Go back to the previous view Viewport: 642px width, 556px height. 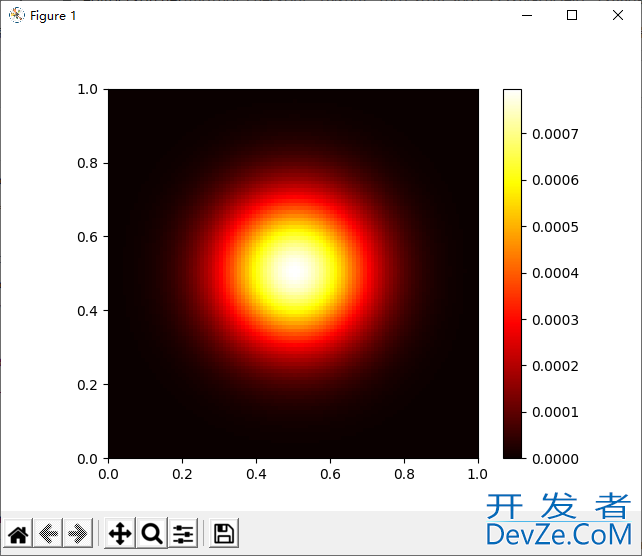coord(48,534)
